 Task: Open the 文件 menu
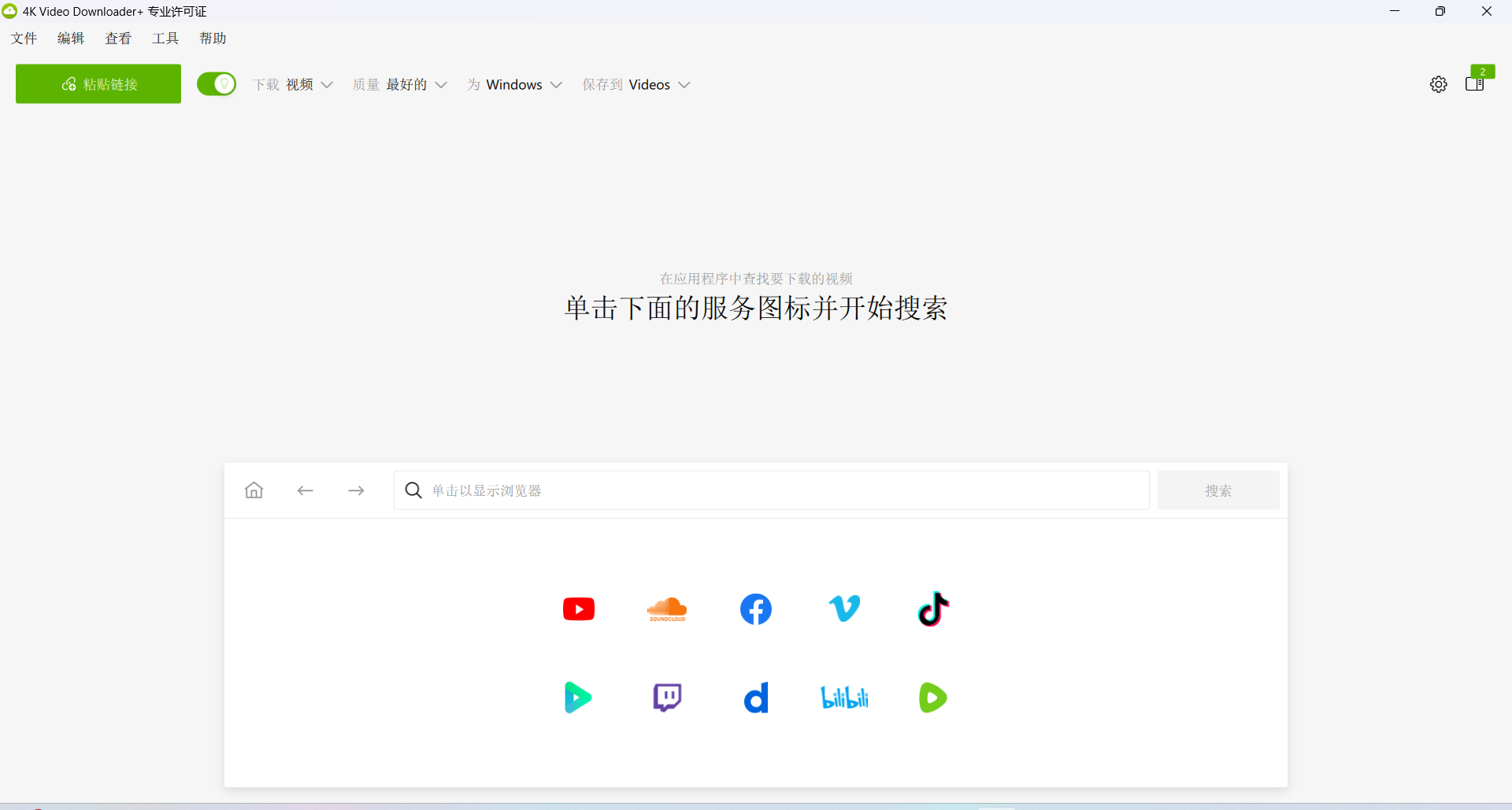click(x=24, y=39)
